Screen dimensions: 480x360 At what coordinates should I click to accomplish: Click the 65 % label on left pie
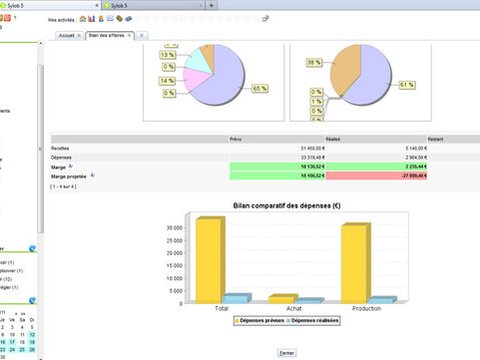(x=260, y=88)
